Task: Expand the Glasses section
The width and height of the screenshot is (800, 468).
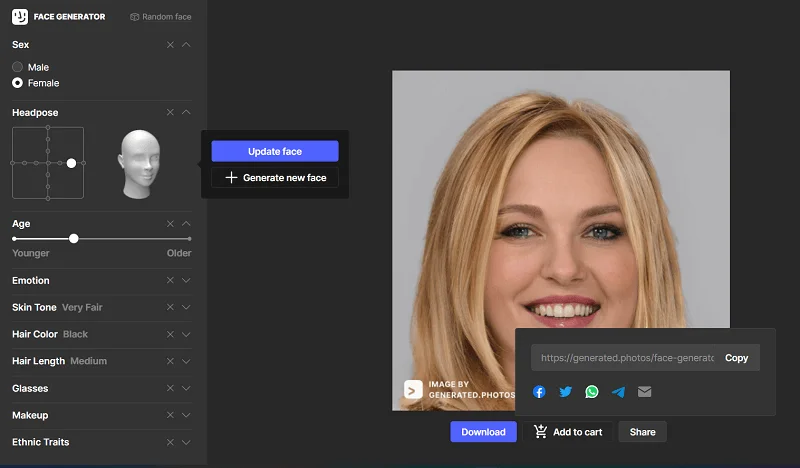Action: 186,388
